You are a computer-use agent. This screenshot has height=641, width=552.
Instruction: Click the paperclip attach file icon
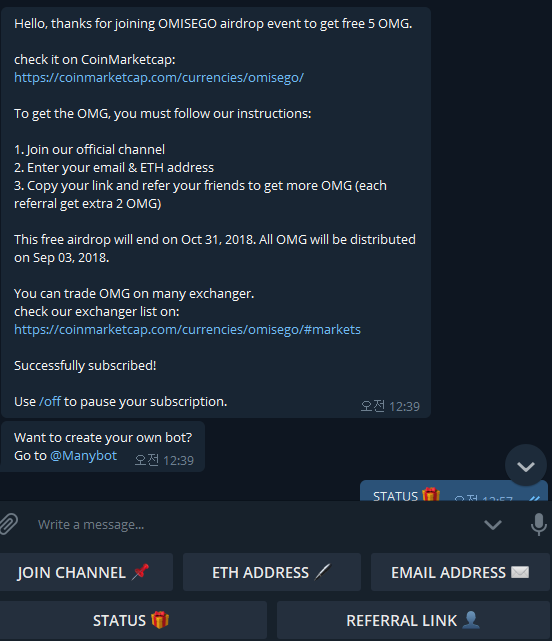click(x=9, y=524)
